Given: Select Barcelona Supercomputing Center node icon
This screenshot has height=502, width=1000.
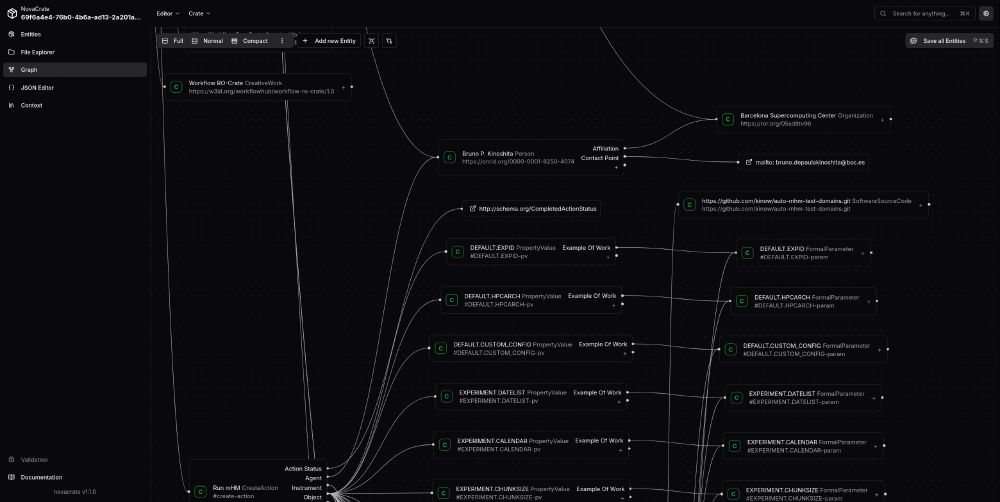Looking at the screenshot, I should (728, 120).
